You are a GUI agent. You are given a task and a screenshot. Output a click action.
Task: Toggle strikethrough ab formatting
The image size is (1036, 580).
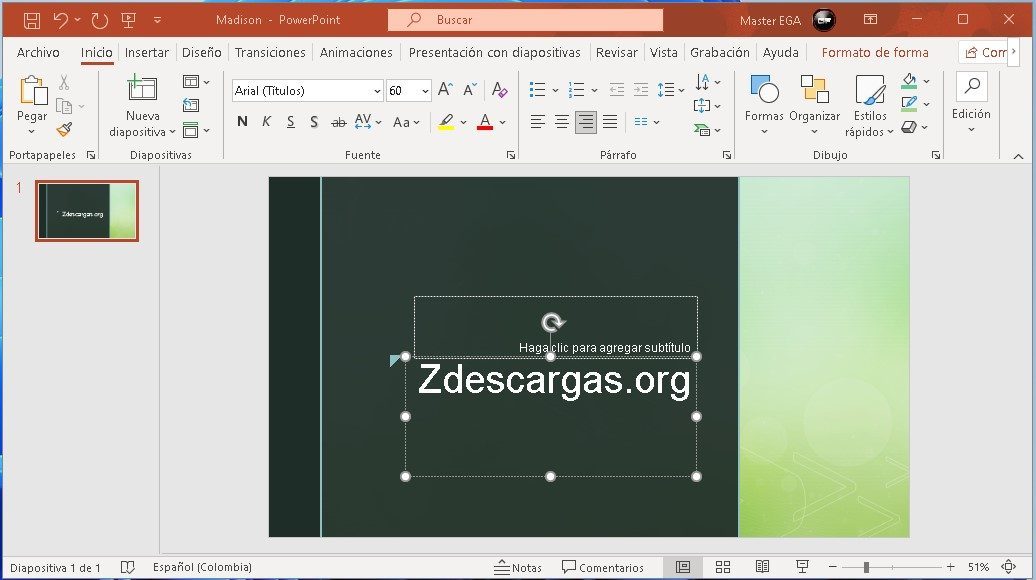point(338,122)
